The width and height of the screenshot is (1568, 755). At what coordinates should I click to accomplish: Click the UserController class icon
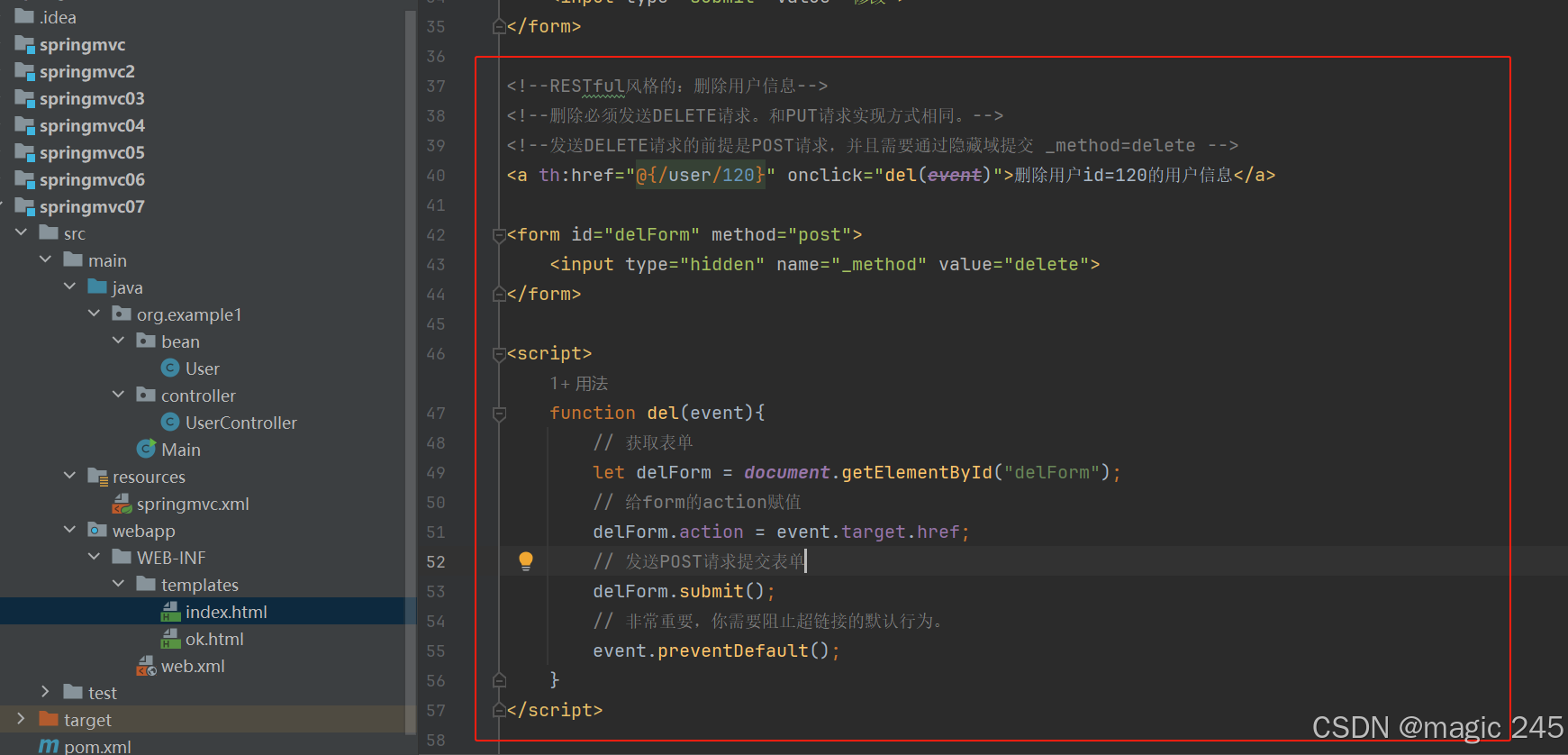pos(170,422)
